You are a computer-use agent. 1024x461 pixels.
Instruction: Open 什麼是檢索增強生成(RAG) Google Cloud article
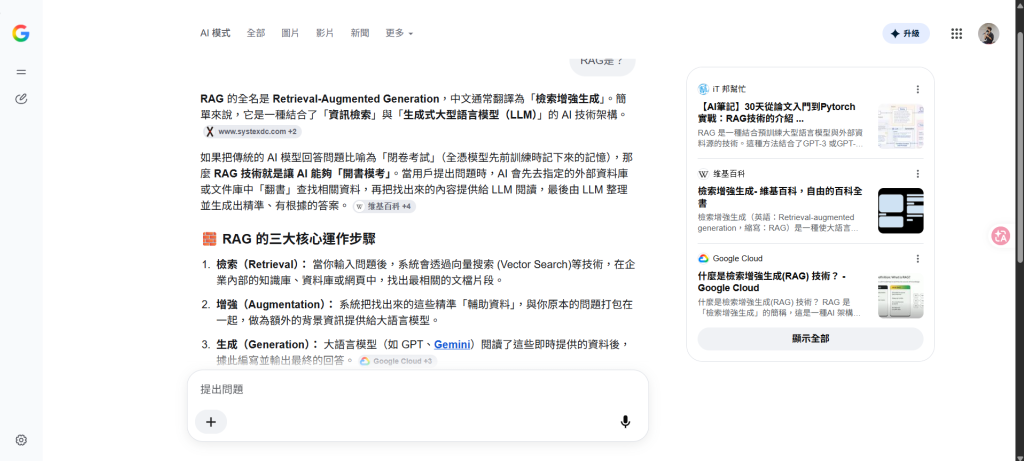772,282
